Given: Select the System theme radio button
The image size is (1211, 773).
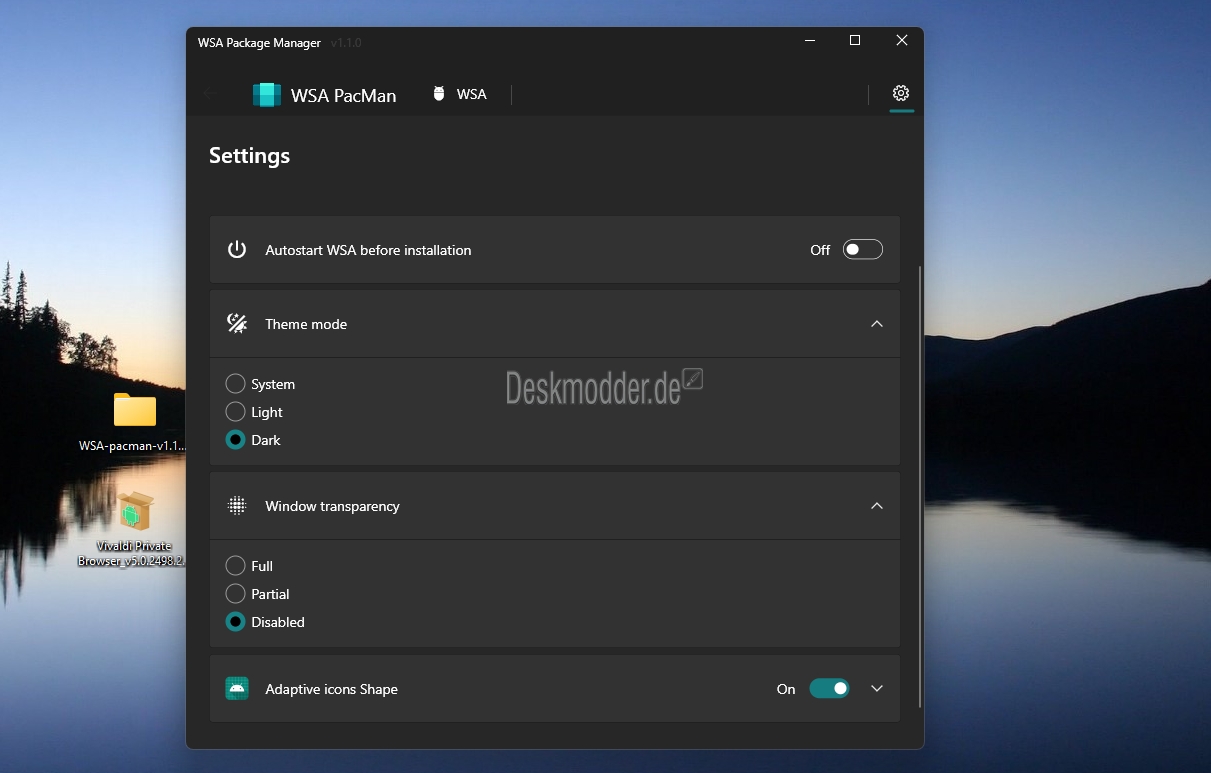Looking at the screenshot, I should pyautogui.click(x=236, y=383).
